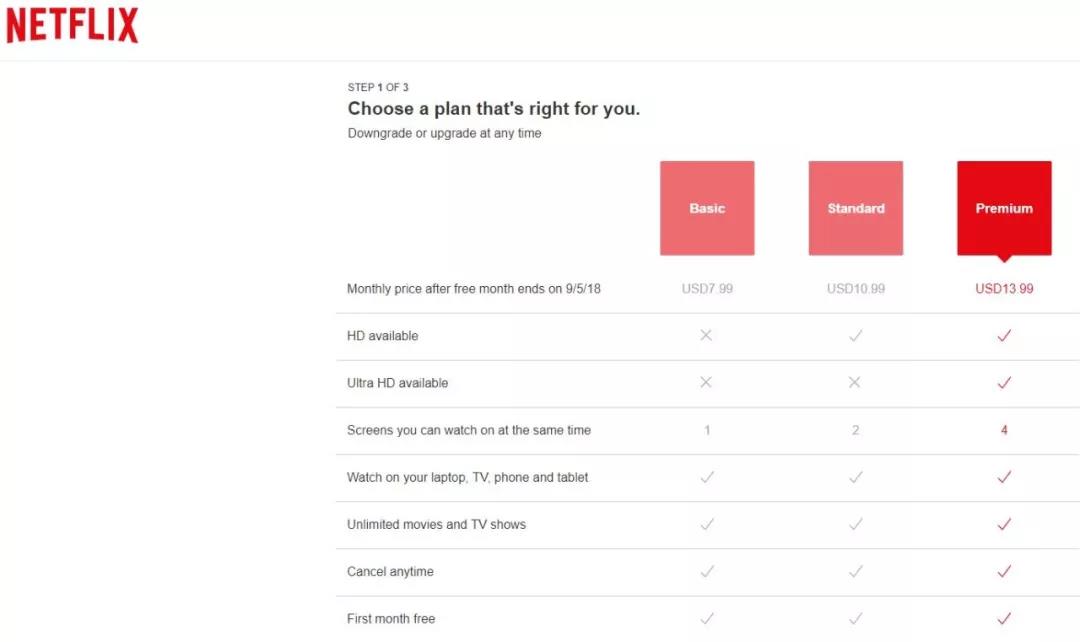Click the Basic plan's laptop and TV checkmark
Screen dimensions: 1080x642
707,477
